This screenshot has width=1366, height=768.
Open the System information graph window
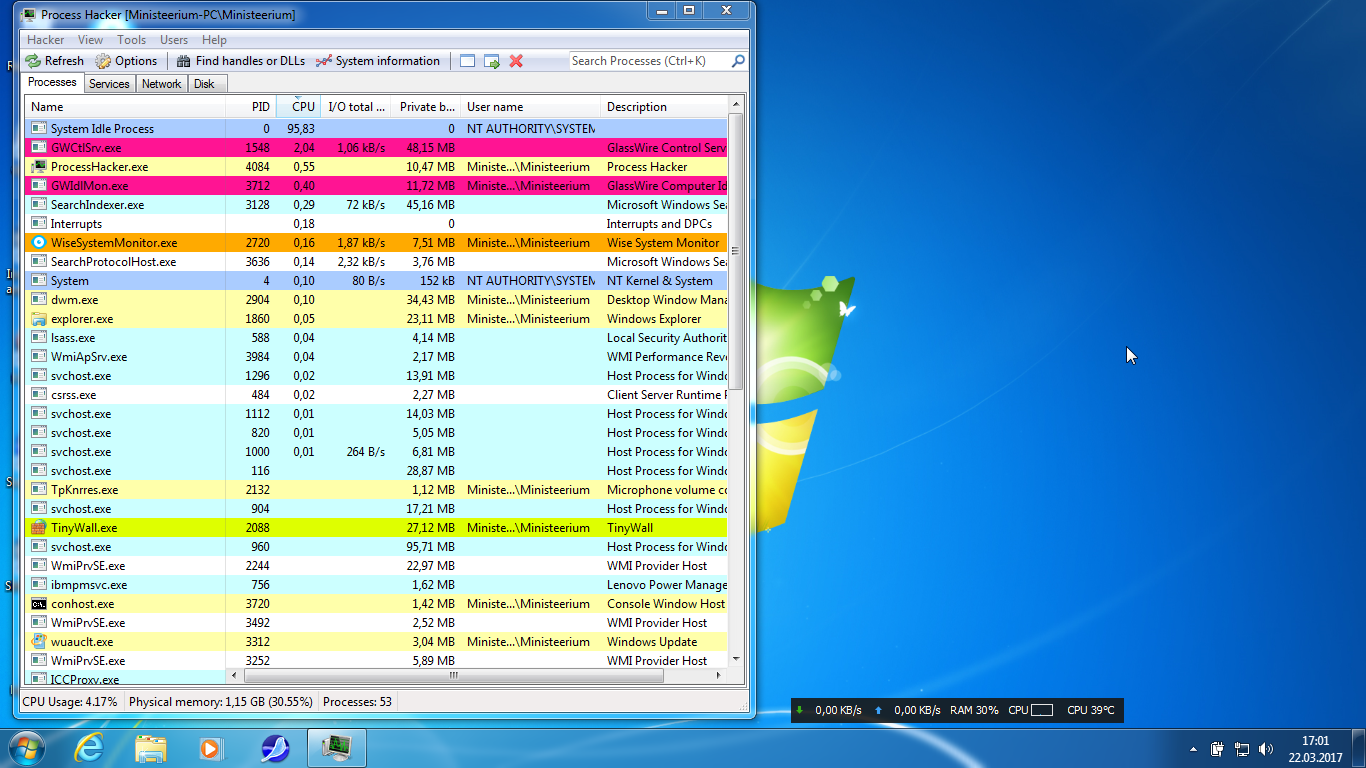(x=377, y=61)
